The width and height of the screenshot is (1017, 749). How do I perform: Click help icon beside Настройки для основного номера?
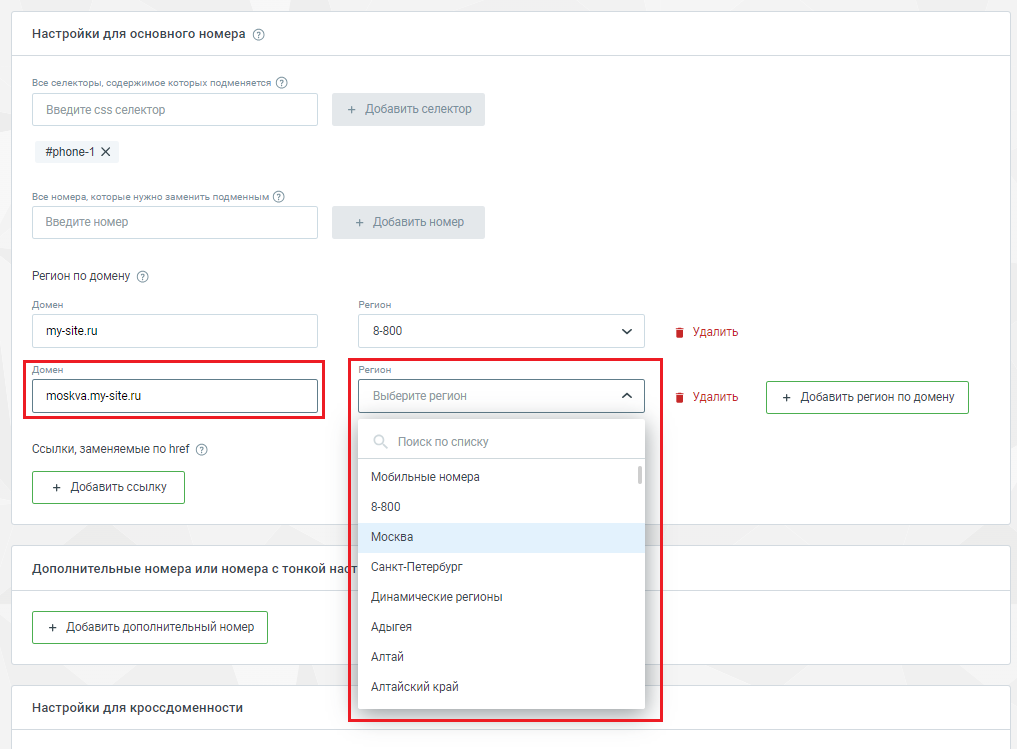coord(258,35)
